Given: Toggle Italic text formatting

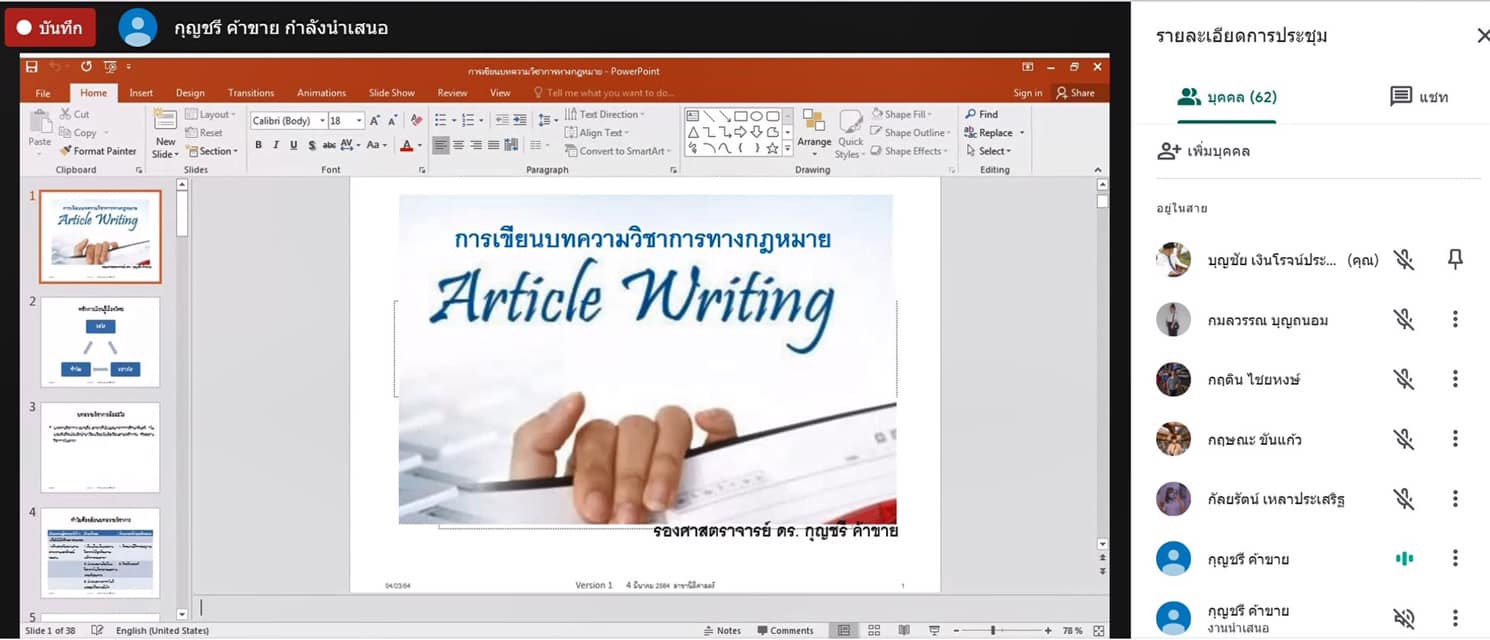Looking at the screenshot, I should pos(276,146).
